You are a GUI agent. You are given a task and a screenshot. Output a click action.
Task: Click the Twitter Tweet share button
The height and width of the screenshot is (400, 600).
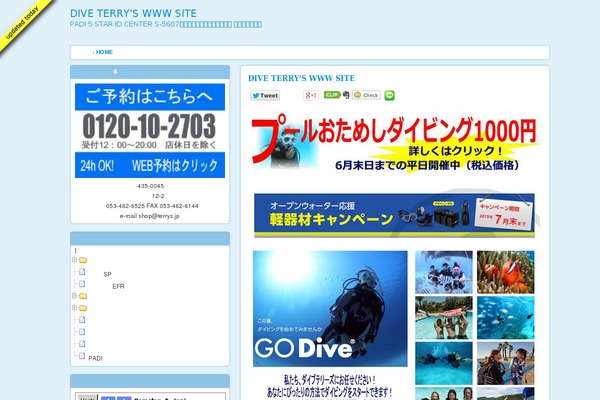tap(265, 95)
